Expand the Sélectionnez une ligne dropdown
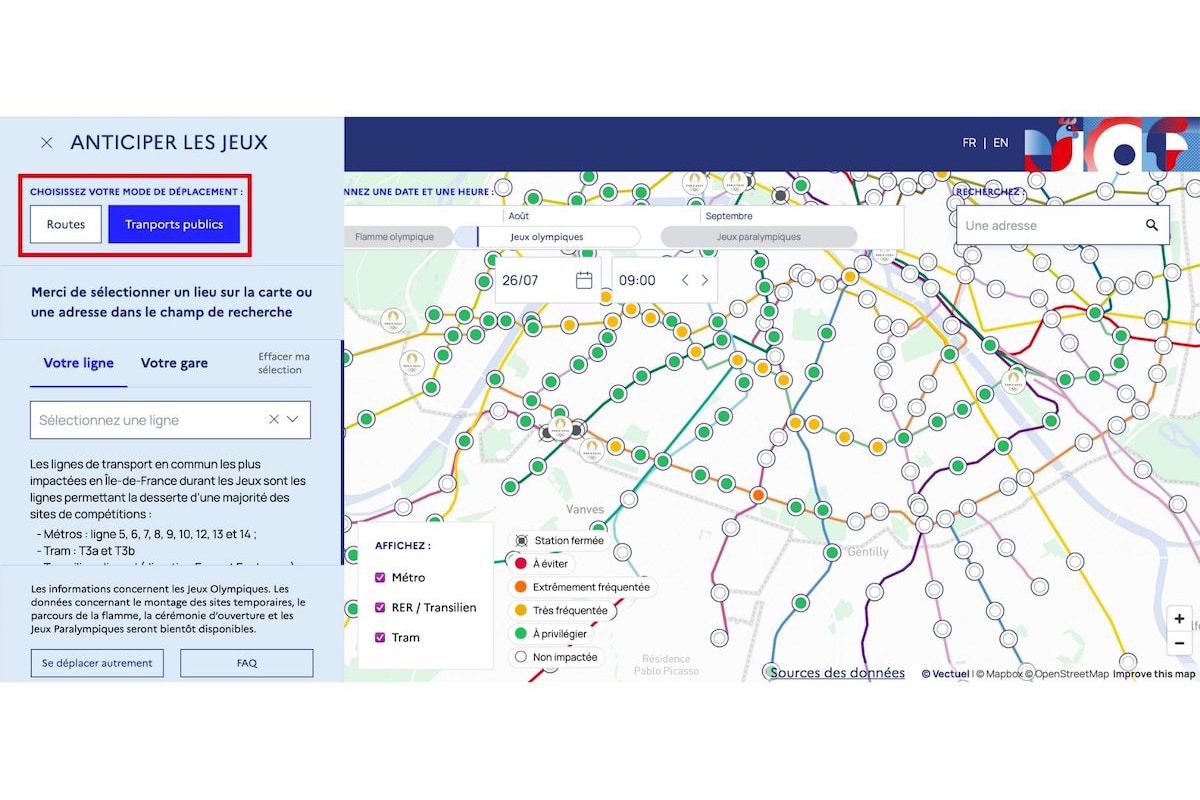Image resolution: width=1200 pixels, height=800 pixels. 293,420
